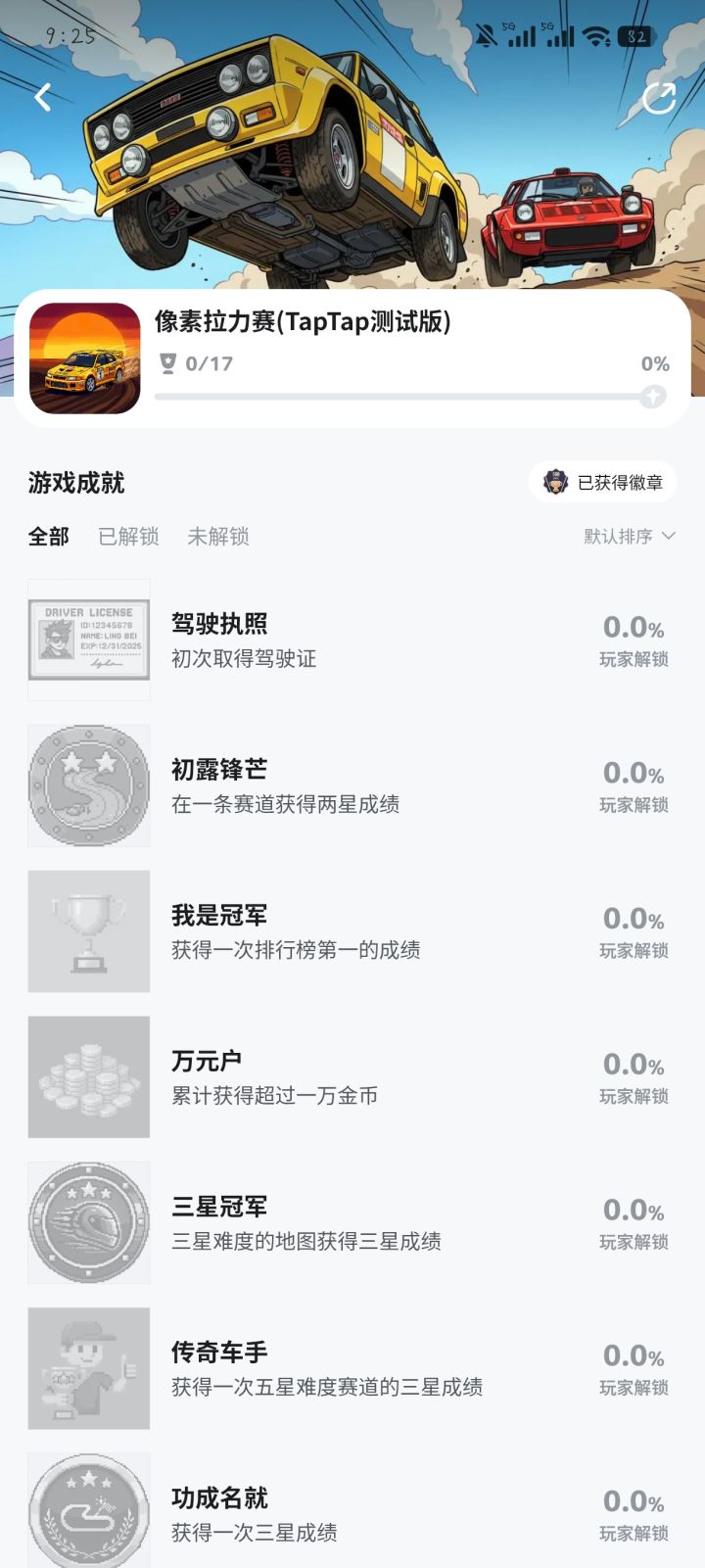The height and width of the screenshot is (1568, 705).
Task: Tap the 已获得徽章 button
Action: point(603,483)
